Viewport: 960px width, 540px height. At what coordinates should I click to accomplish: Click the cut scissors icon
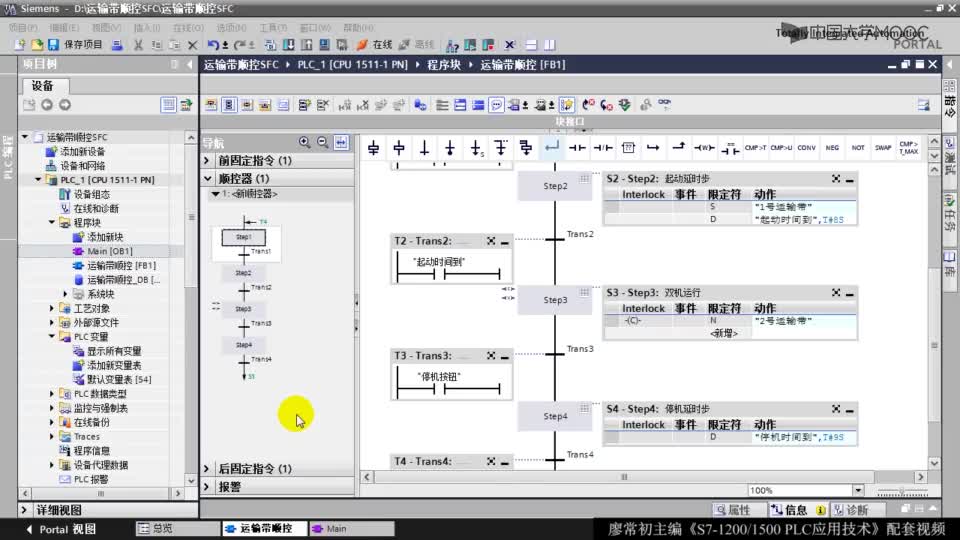[x=138, y=45]
